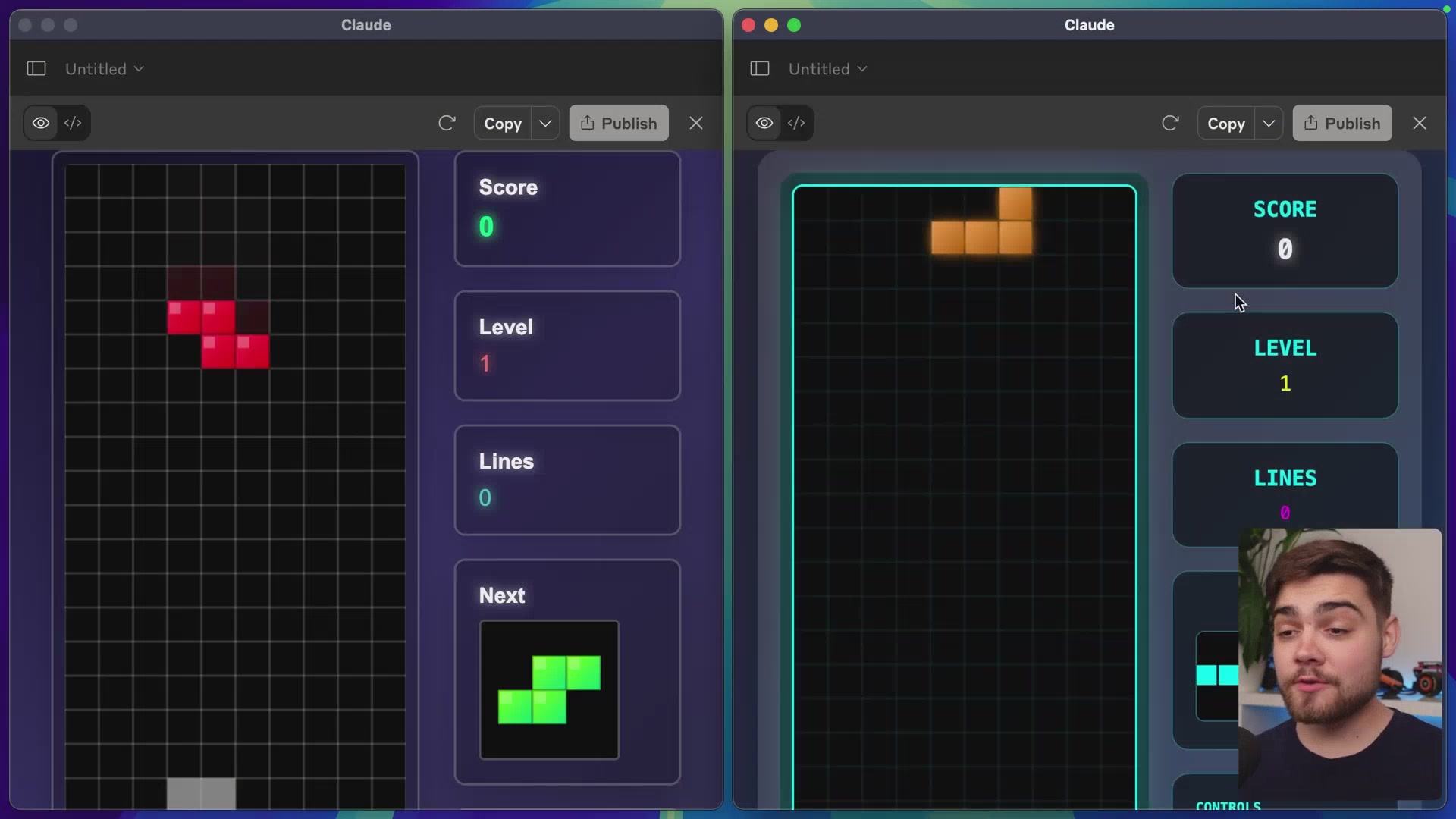Toggle the sidebar in the left Claude window
This screenshot has width=1456, height=819.
(x=36, y=68)
